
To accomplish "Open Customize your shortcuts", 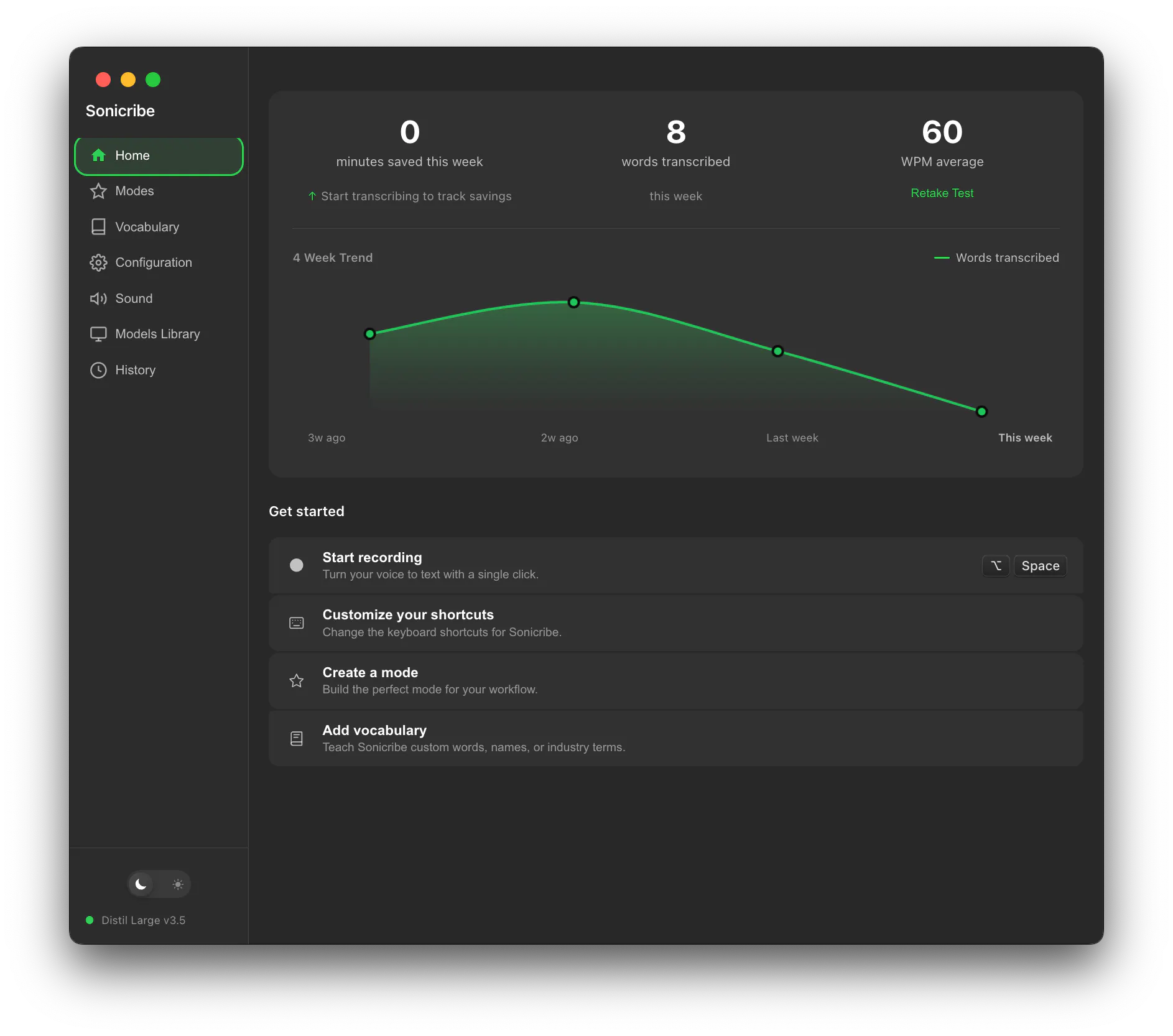I will (x=676, y=623).
